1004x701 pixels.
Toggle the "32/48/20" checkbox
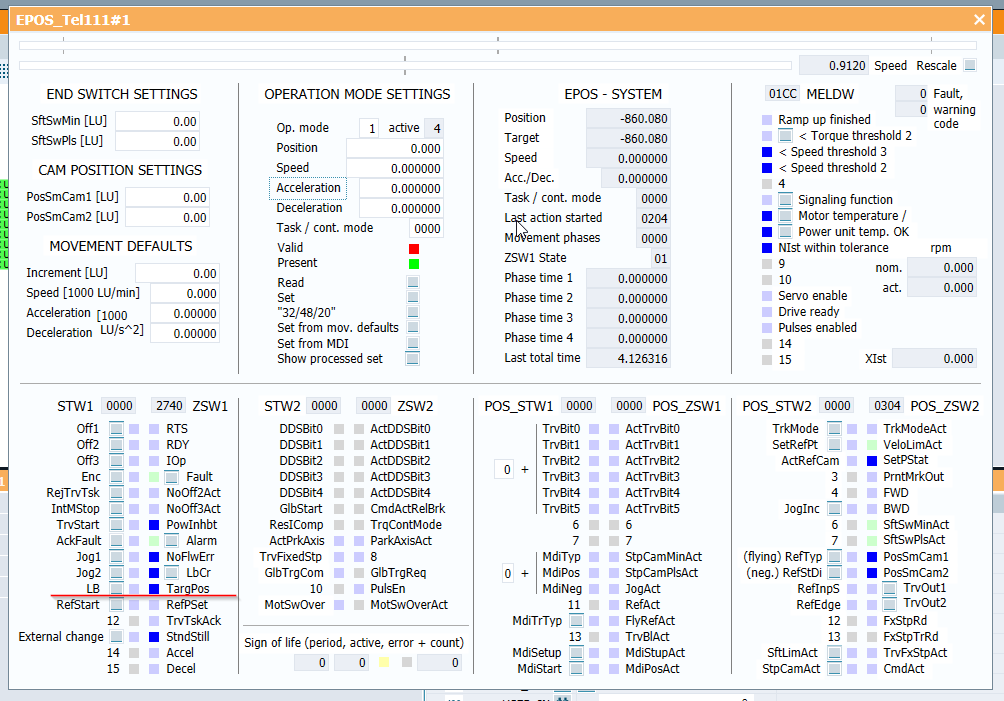(413, 312)
